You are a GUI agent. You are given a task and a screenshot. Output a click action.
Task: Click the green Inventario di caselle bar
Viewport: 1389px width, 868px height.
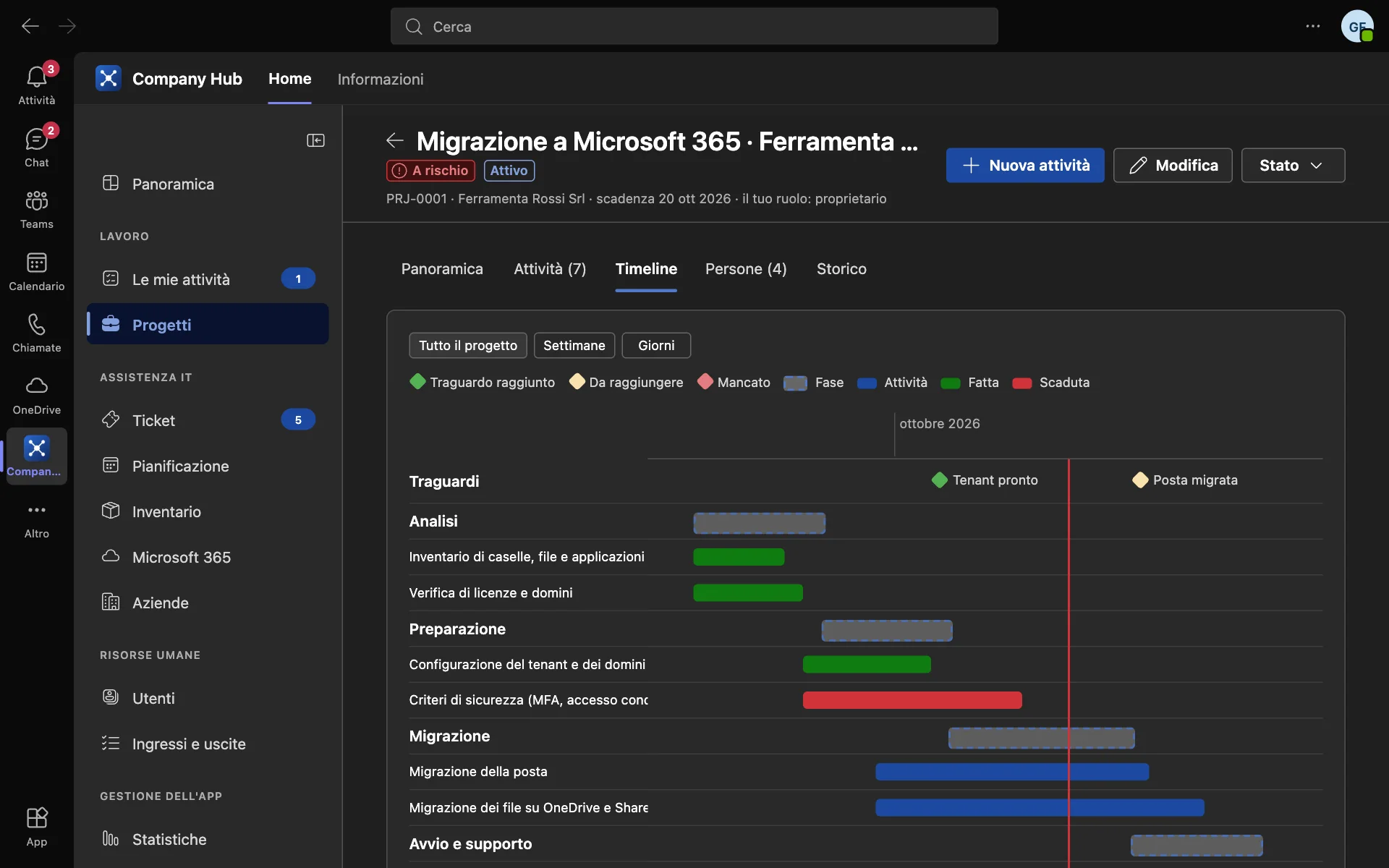739,557
